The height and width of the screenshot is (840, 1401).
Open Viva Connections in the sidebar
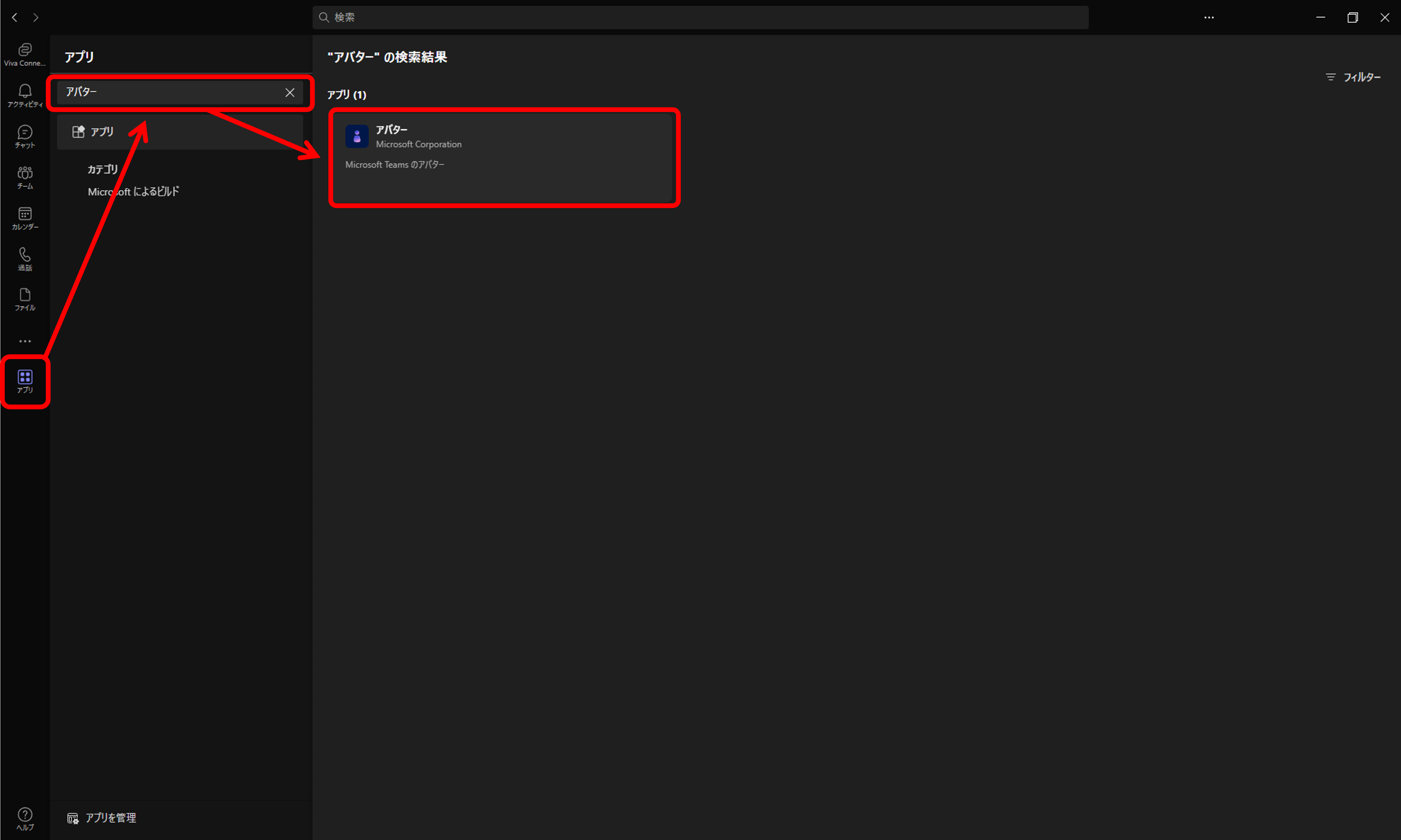tap(25, 54)
